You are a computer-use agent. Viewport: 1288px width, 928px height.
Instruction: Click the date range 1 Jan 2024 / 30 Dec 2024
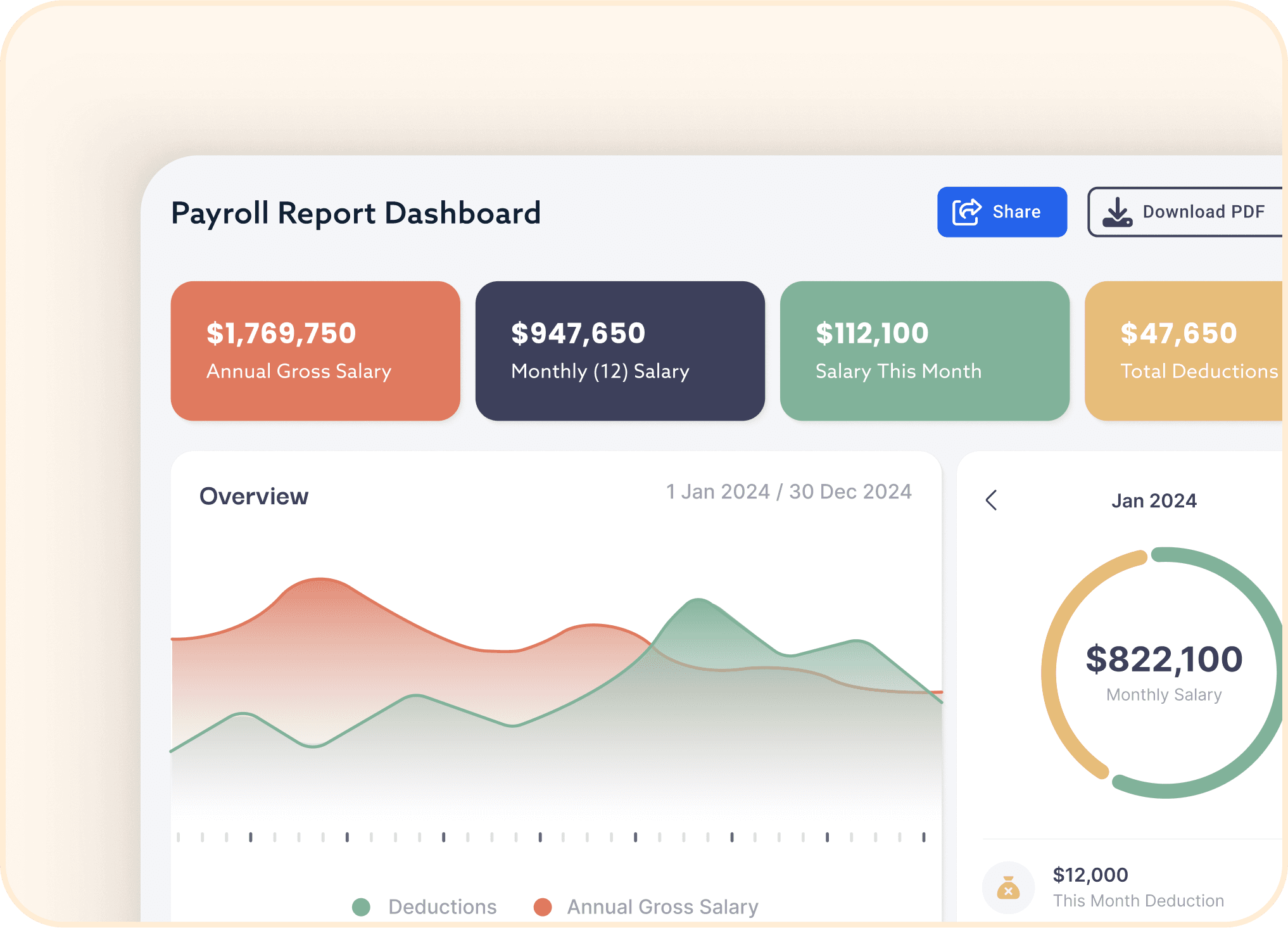pos(788,492)
